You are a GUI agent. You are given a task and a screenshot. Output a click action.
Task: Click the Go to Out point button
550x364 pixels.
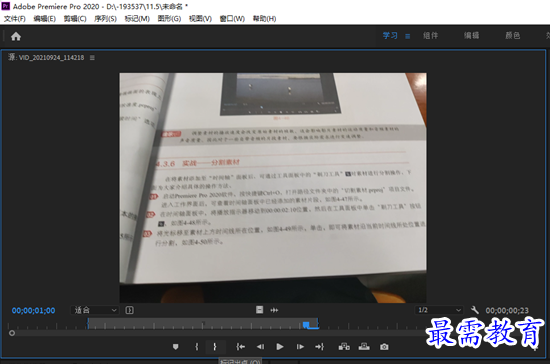(x=320, y=347)
